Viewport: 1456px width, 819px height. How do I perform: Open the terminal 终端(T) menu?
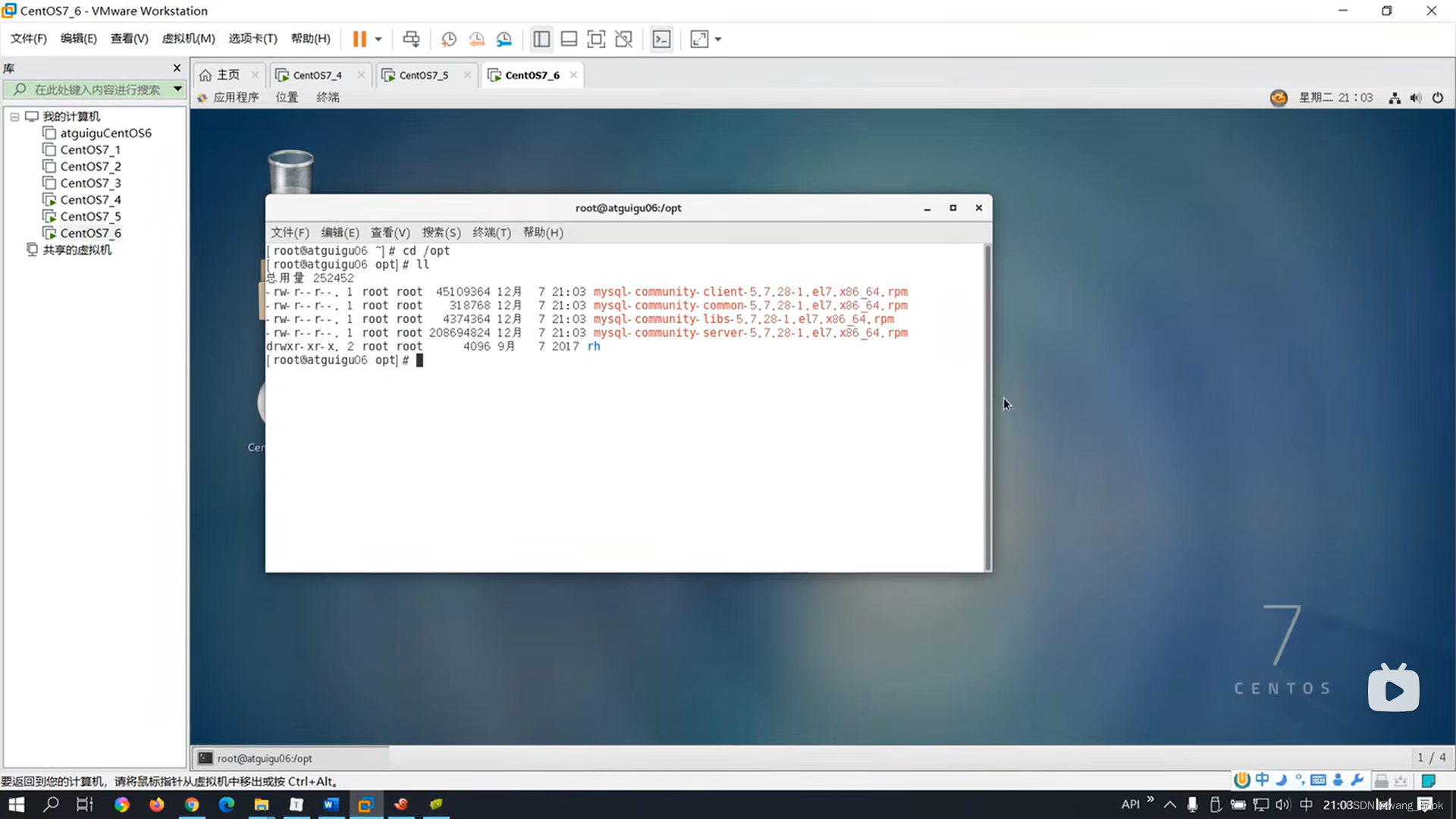pos(491,232)
